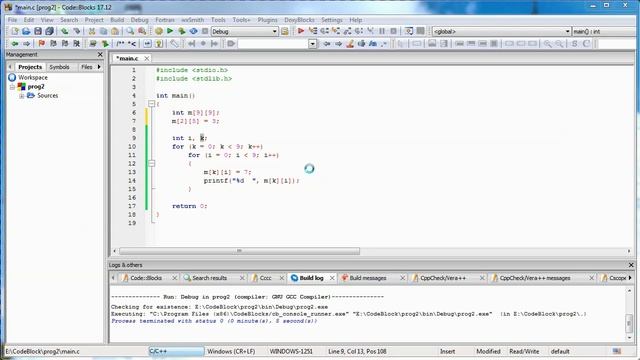Image resolution: width=640 pixels, height=360 pixels.
Task: Create a new file from toolbar
Action: pyautogui.click(x=15, y=31)
